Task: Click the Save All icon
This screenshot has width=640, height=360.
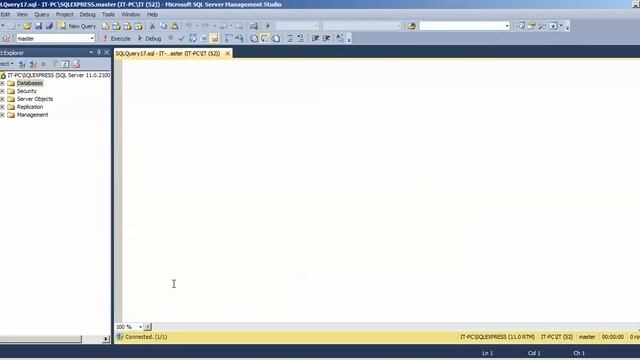Action: (x=49, y=26)
